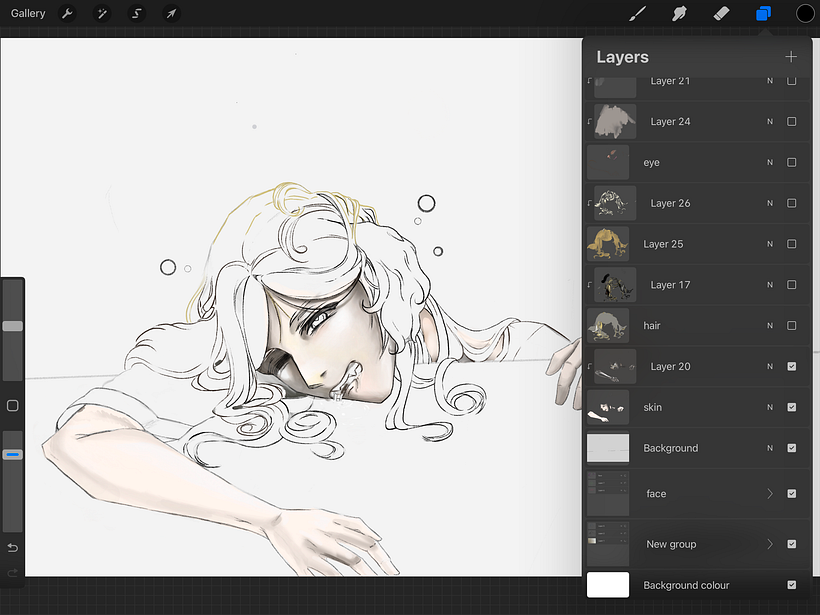820x615 pixels.
Task: Hide the Background colour layer
Action: click(792, 585)
